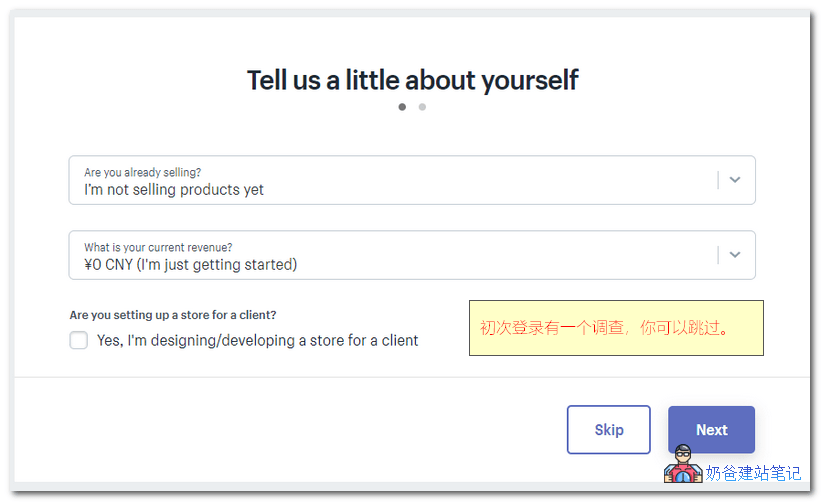This screenshot has height=502, width=821.
Task: Open the "What is your current revenue?" dropdown
Action: click(x=412, y=255)
